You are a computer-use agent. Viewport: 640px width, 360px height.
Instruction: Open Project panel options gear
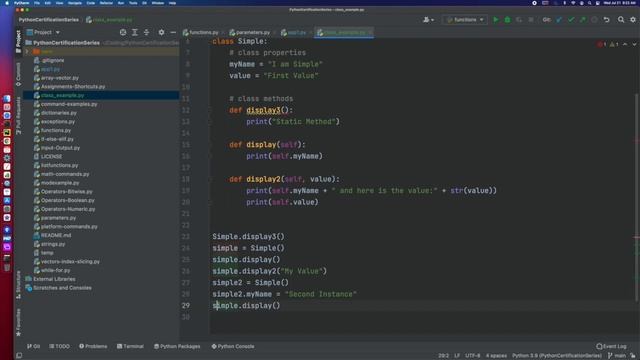pos(161,32)
